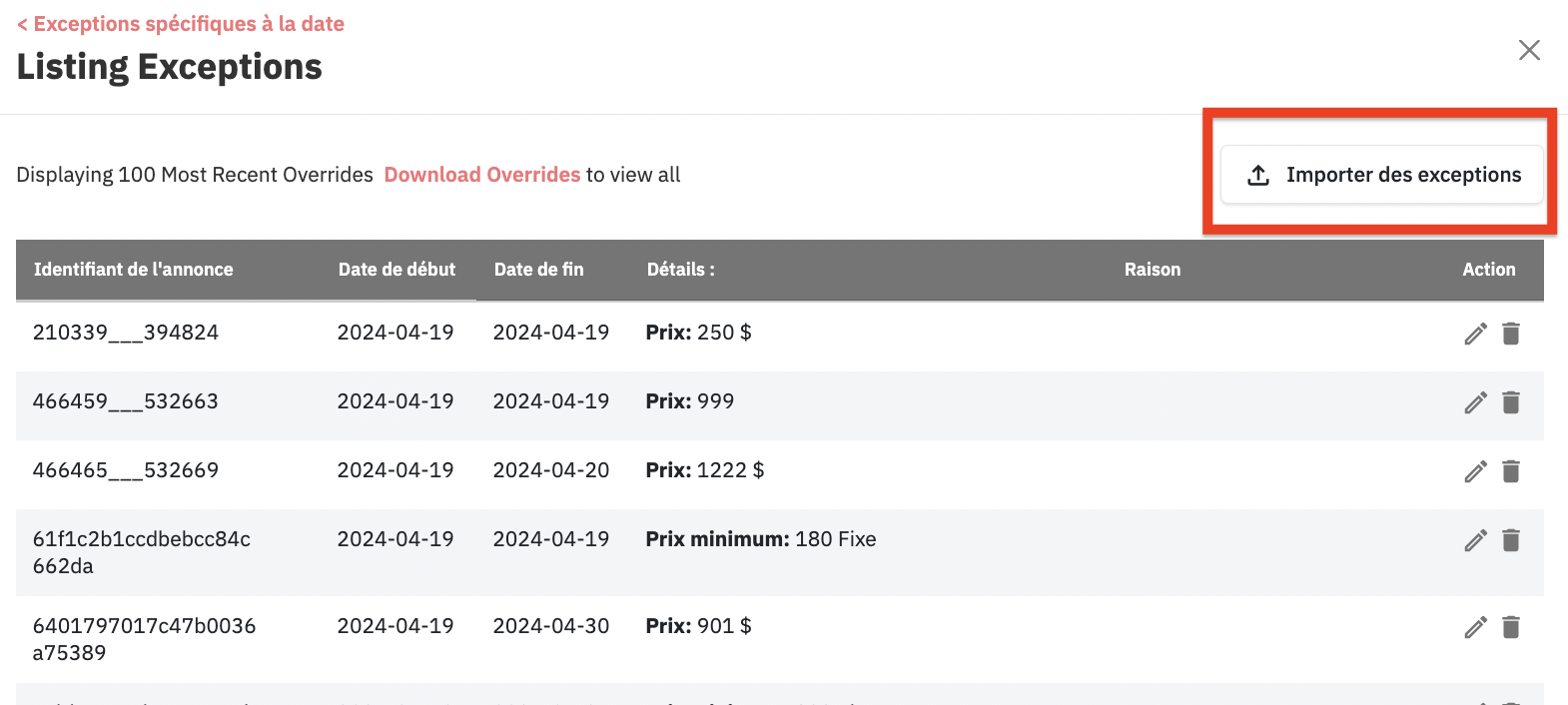
Task: Delete the 210339___394824 exception row
Action: 1511,334
